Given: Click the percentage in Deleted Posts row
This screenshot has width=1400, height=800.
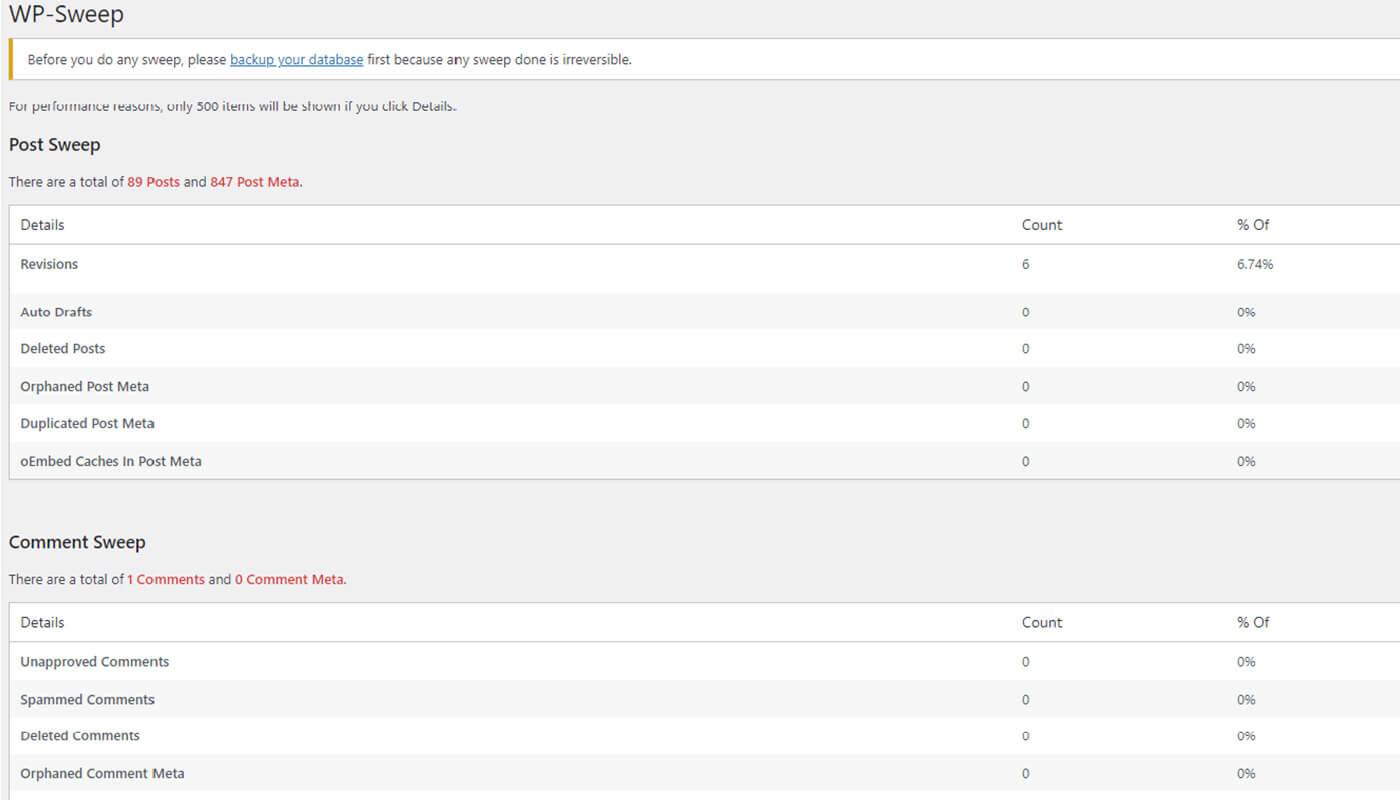Looking at the screenshot, I should click(x=1246, y=349).
